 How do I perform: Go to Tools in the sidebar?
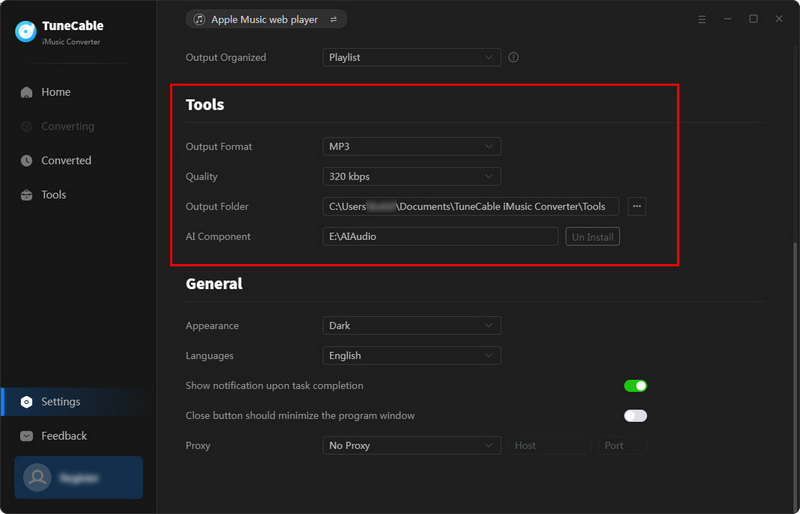click(53, 195)
